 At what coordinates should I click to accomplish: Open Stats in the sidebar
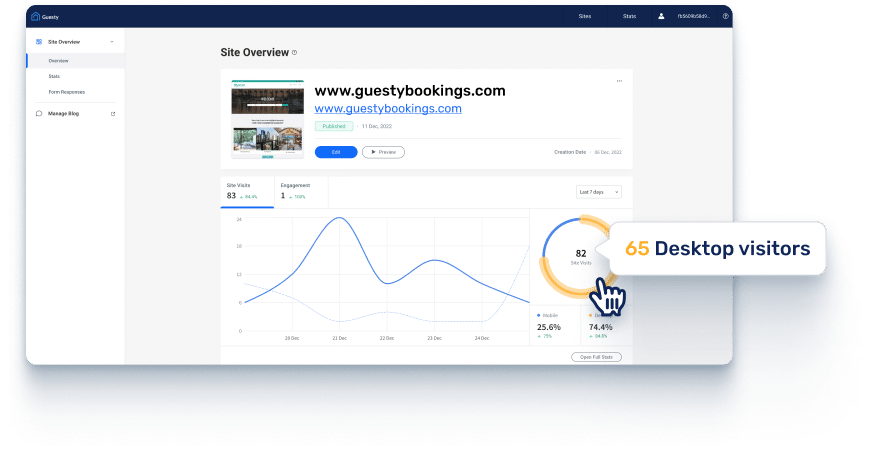pyautogui.click(x=54, y=76)
